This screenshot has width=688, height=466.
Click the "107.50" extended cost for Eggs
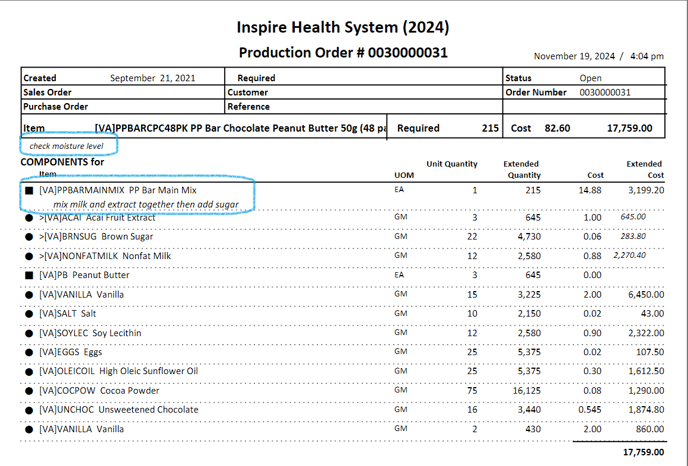tap(650, 352)
